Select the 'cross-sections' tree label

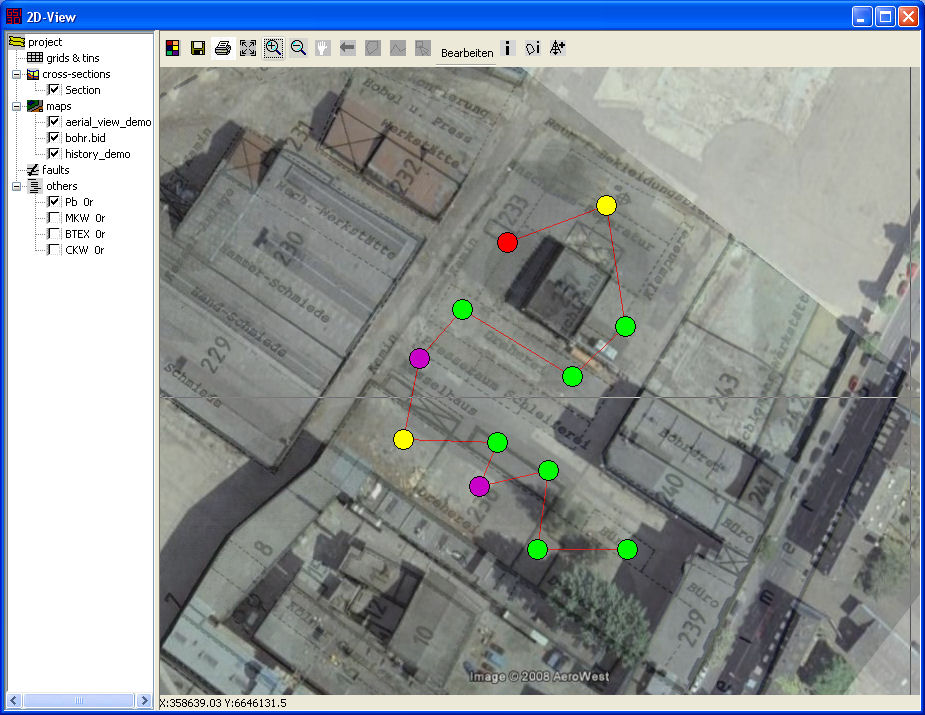click(76, 74)
